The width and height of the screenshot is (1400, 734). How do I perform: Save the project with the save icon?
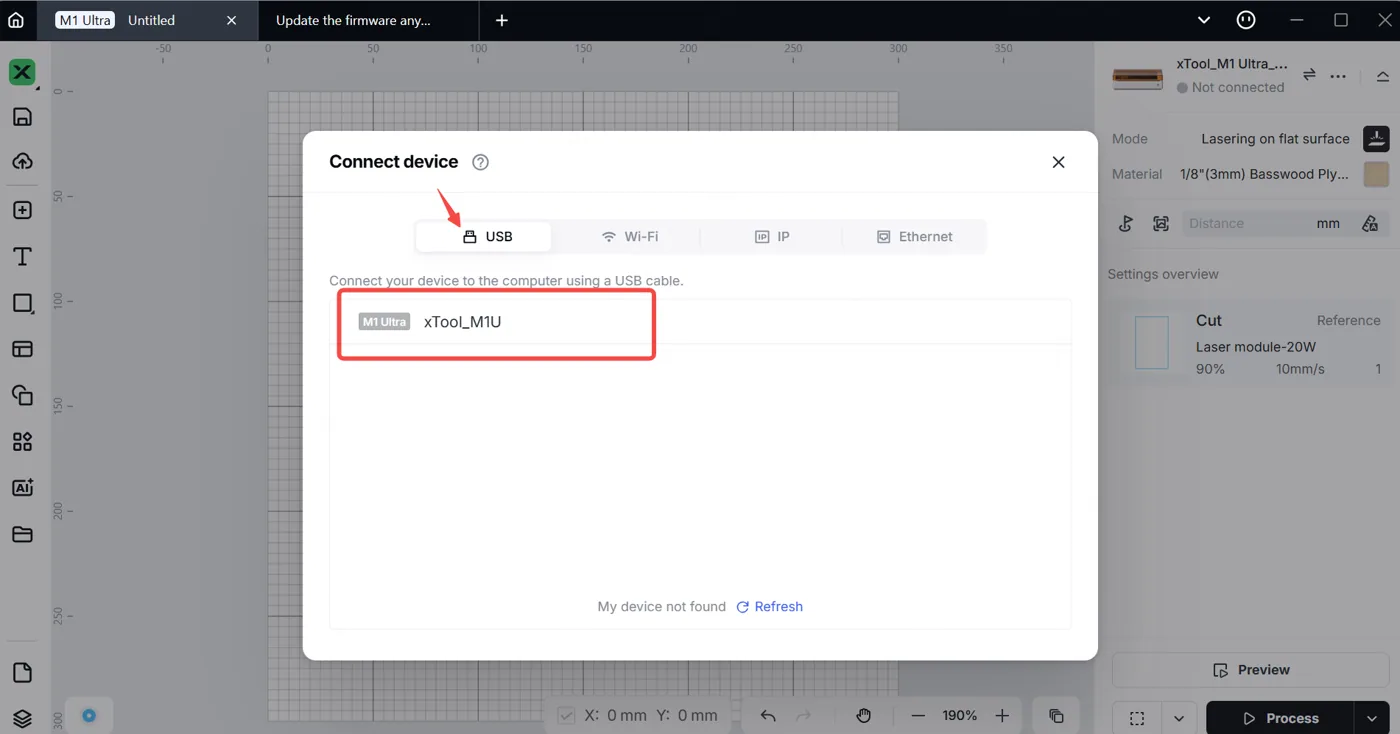click(x=22, y=117)
